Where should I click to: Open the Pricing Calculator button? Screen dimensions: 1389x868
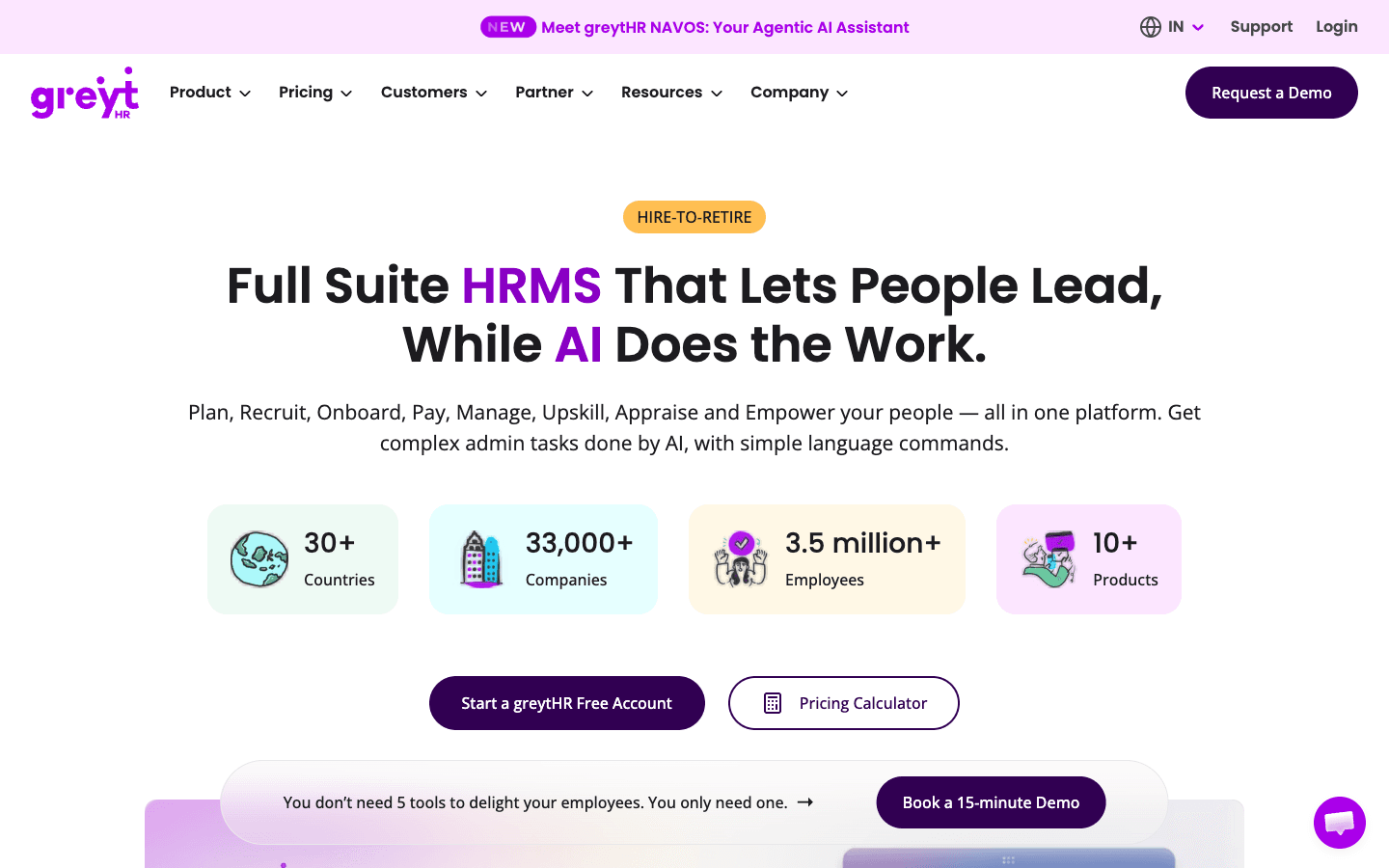tap(844, 703)
